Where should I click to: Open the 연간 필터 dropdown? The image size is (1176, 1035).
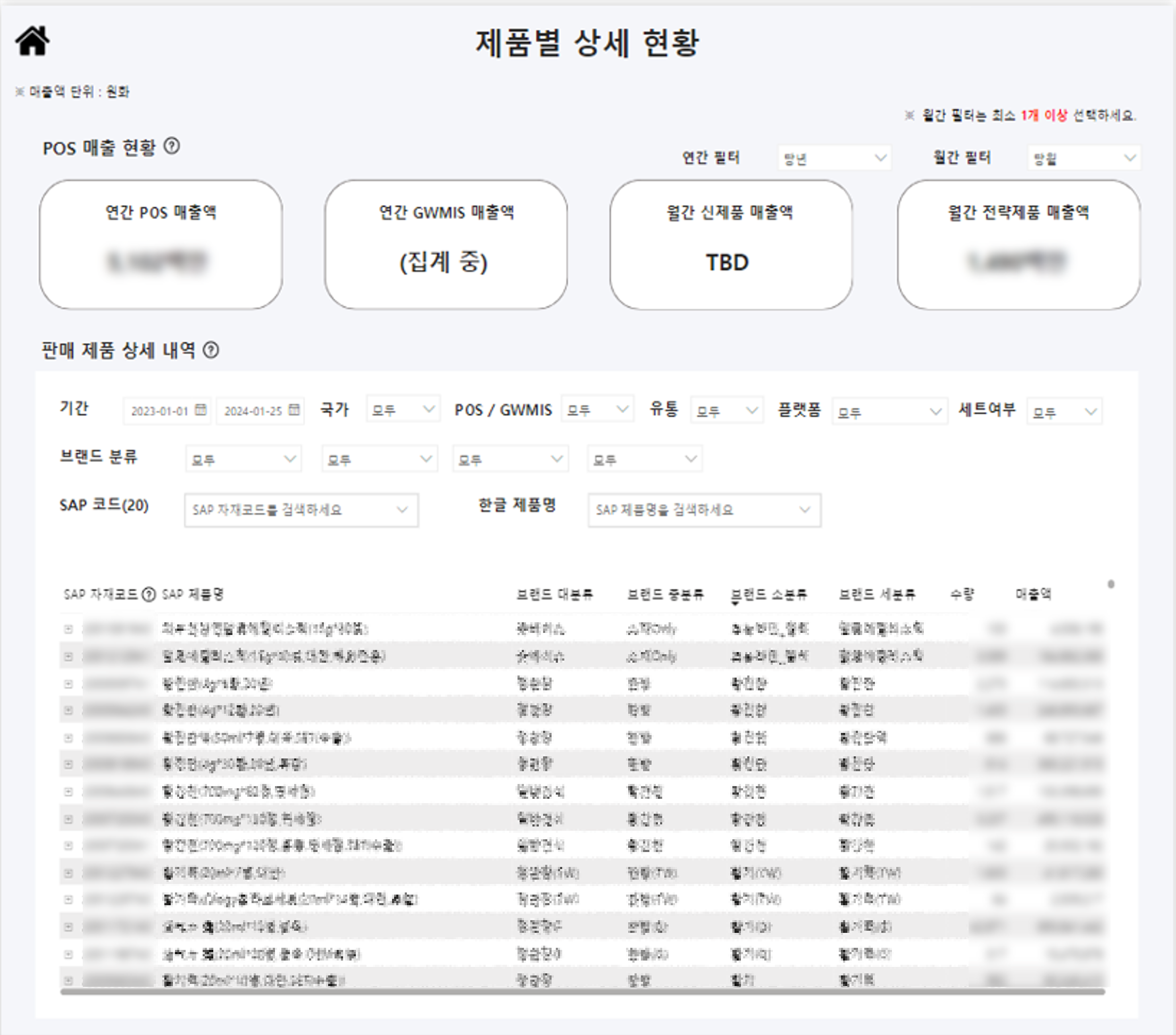pos(834,157)
